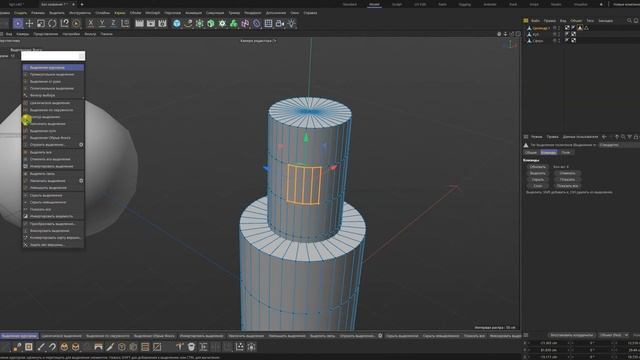640x360 pixels.
Task: Select the Scale tool
Action: point(40,24)
